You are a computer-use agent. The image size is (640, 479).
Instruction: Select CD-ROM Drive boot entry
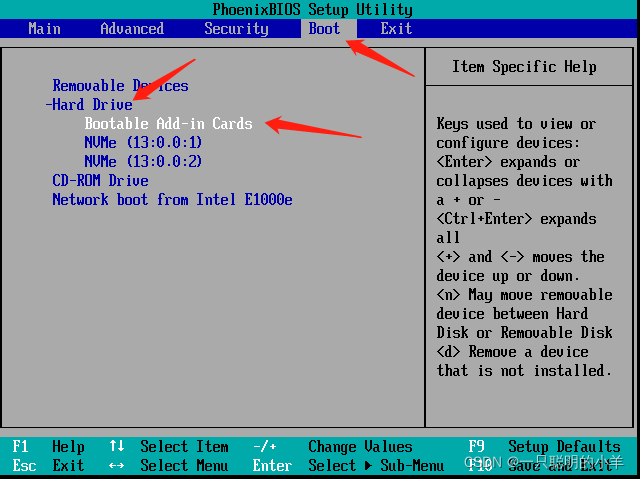100,180
